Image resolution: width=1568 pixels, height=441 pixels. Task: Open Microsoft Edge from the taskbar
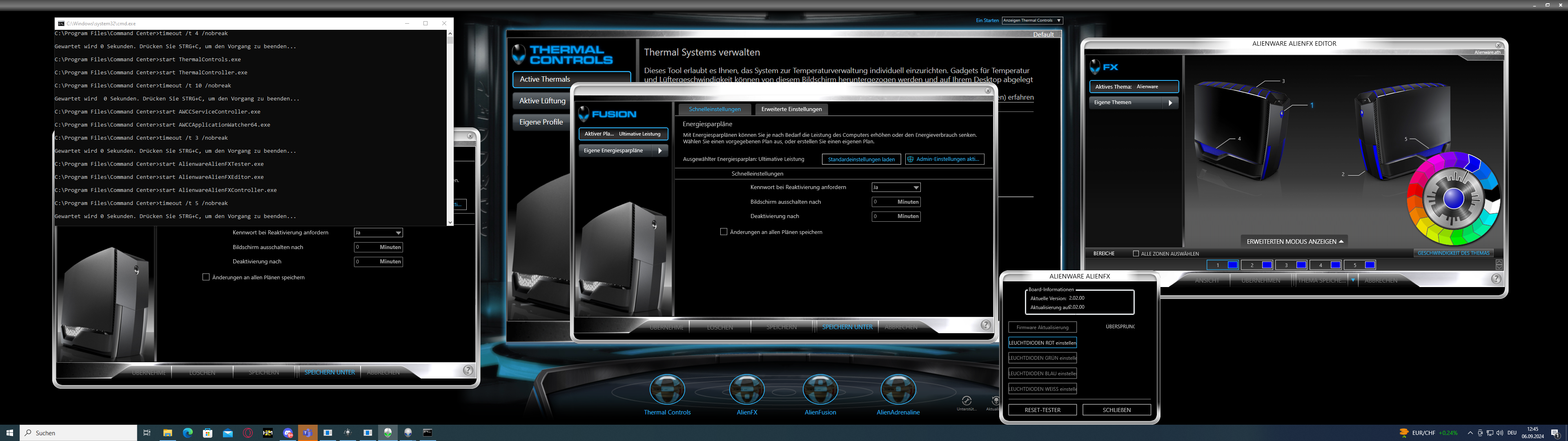187,432
